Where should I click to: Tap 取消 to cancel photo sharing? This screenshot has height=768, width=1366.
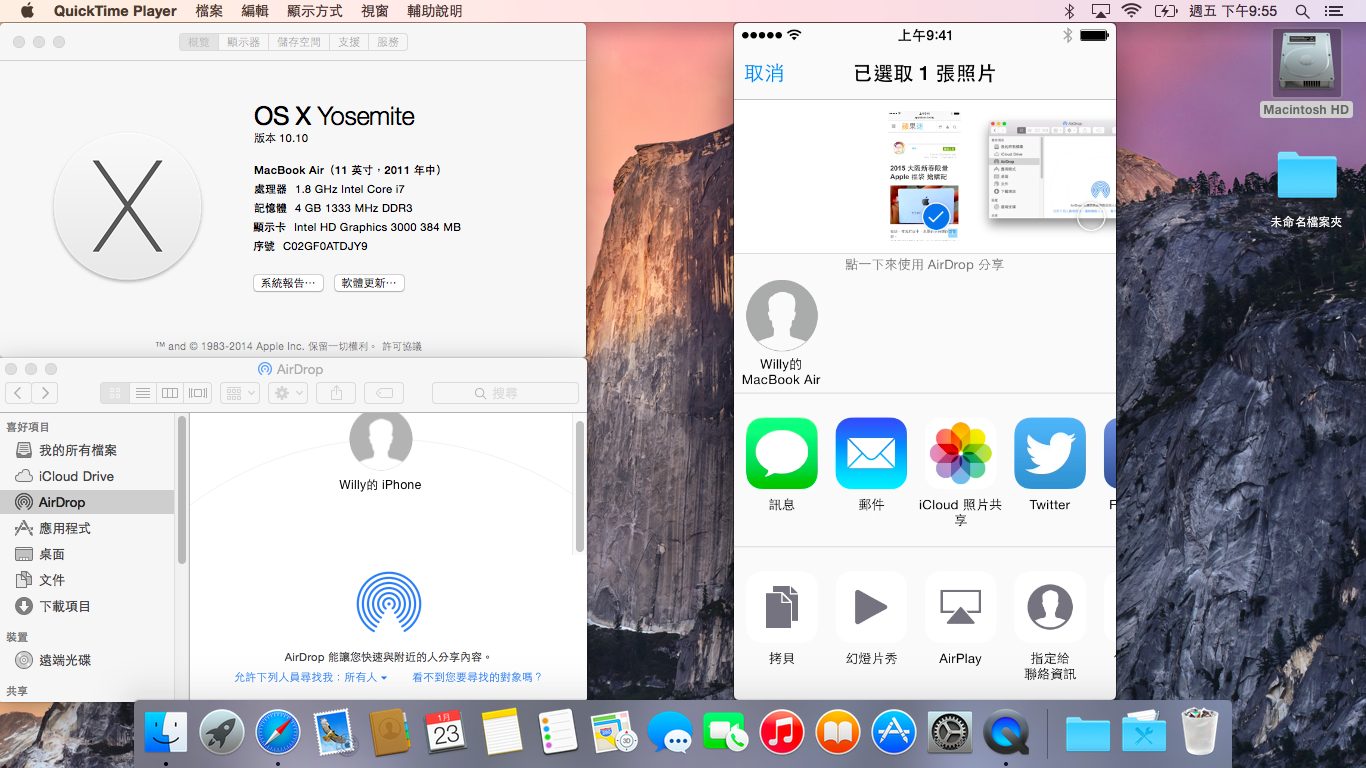point(764,73)
